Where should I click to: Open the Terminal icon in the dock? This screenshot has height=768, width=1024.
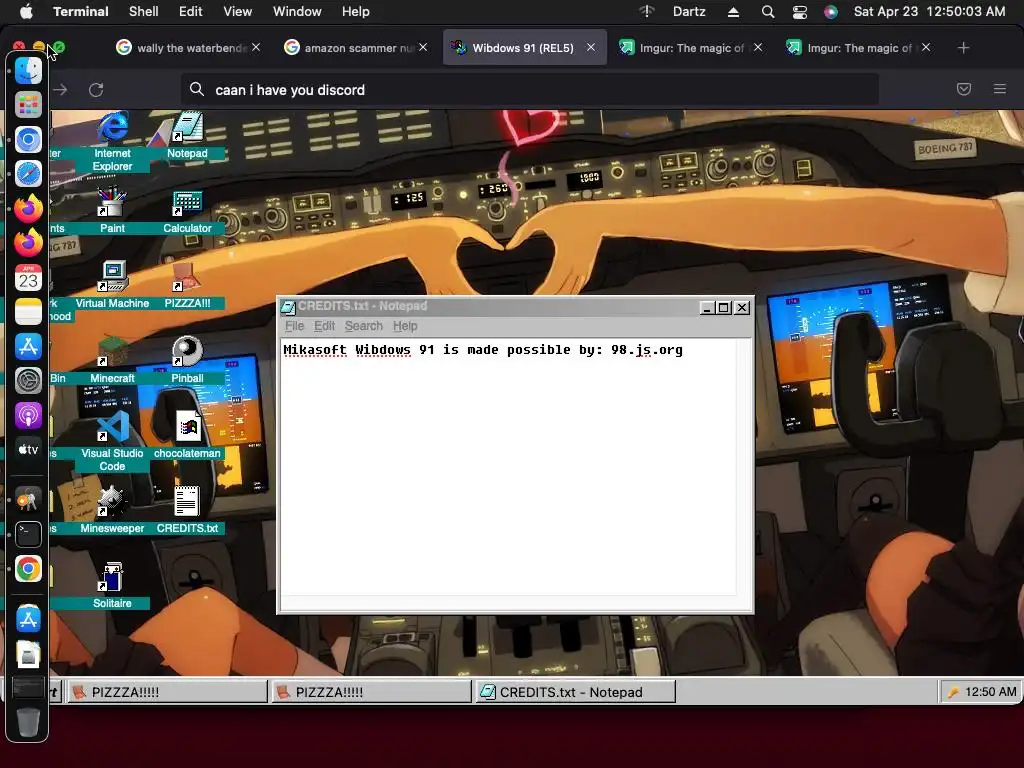(x=28, y=534)
